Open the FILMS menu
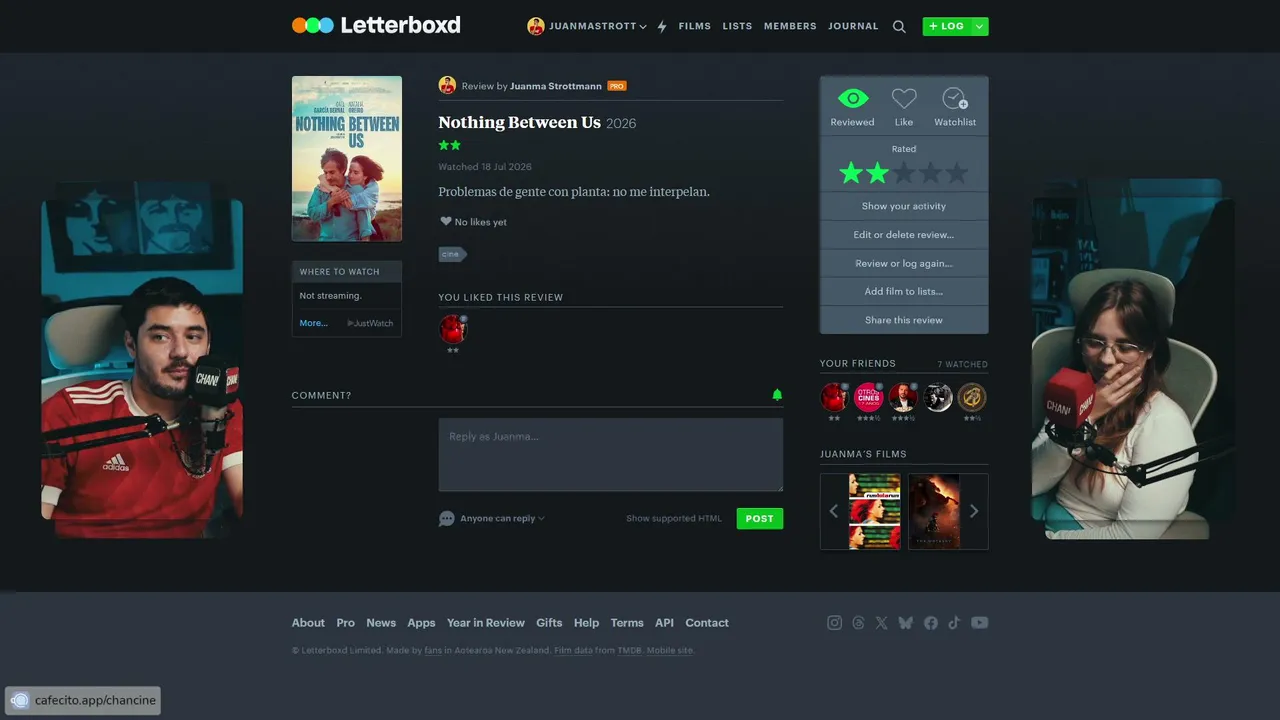1280x720 pixels. point(694,26)
